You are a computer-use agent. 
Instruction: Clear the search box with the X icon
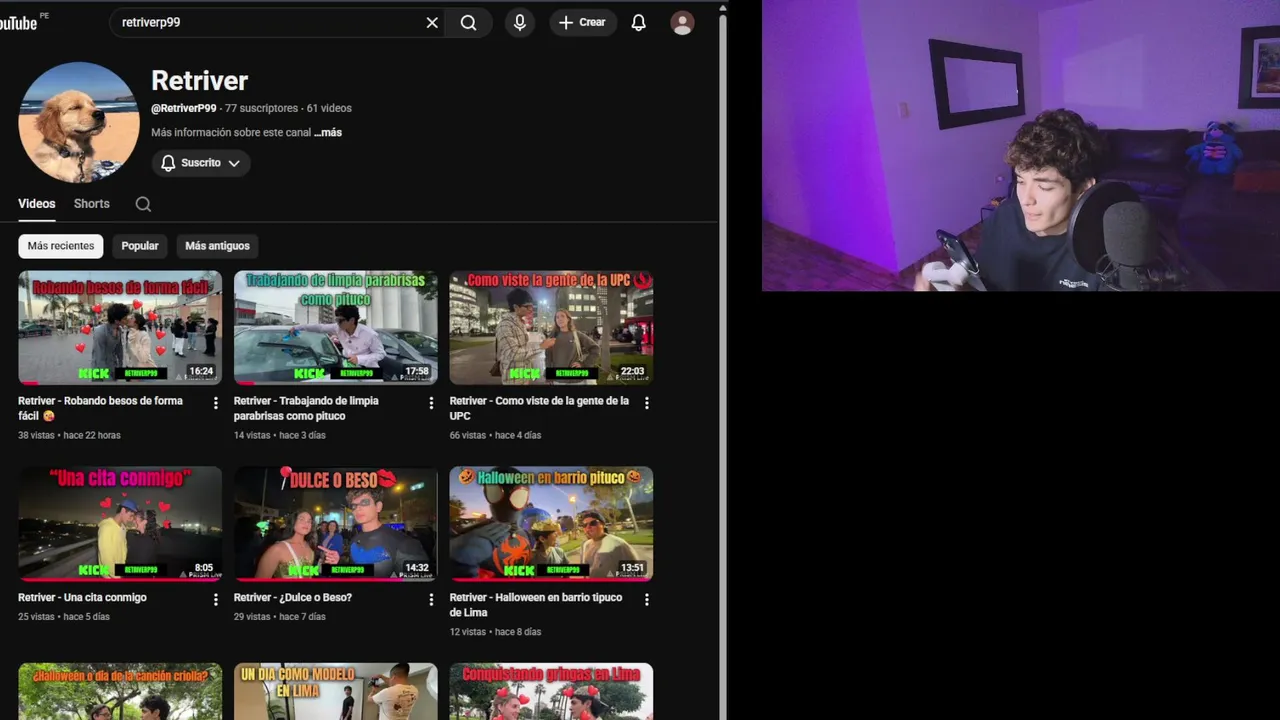[432, 22]
